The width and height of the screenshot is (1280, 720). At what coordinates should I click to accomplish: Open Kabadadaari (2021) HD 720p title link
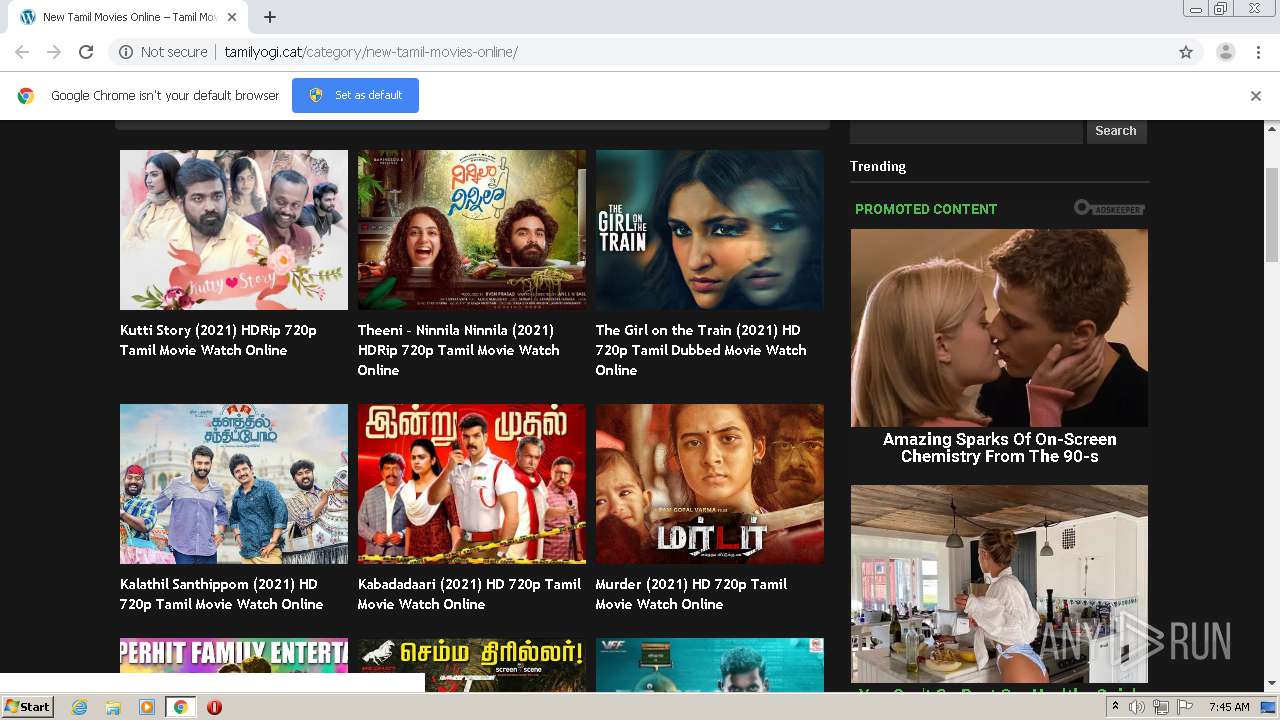pos(469,594)
